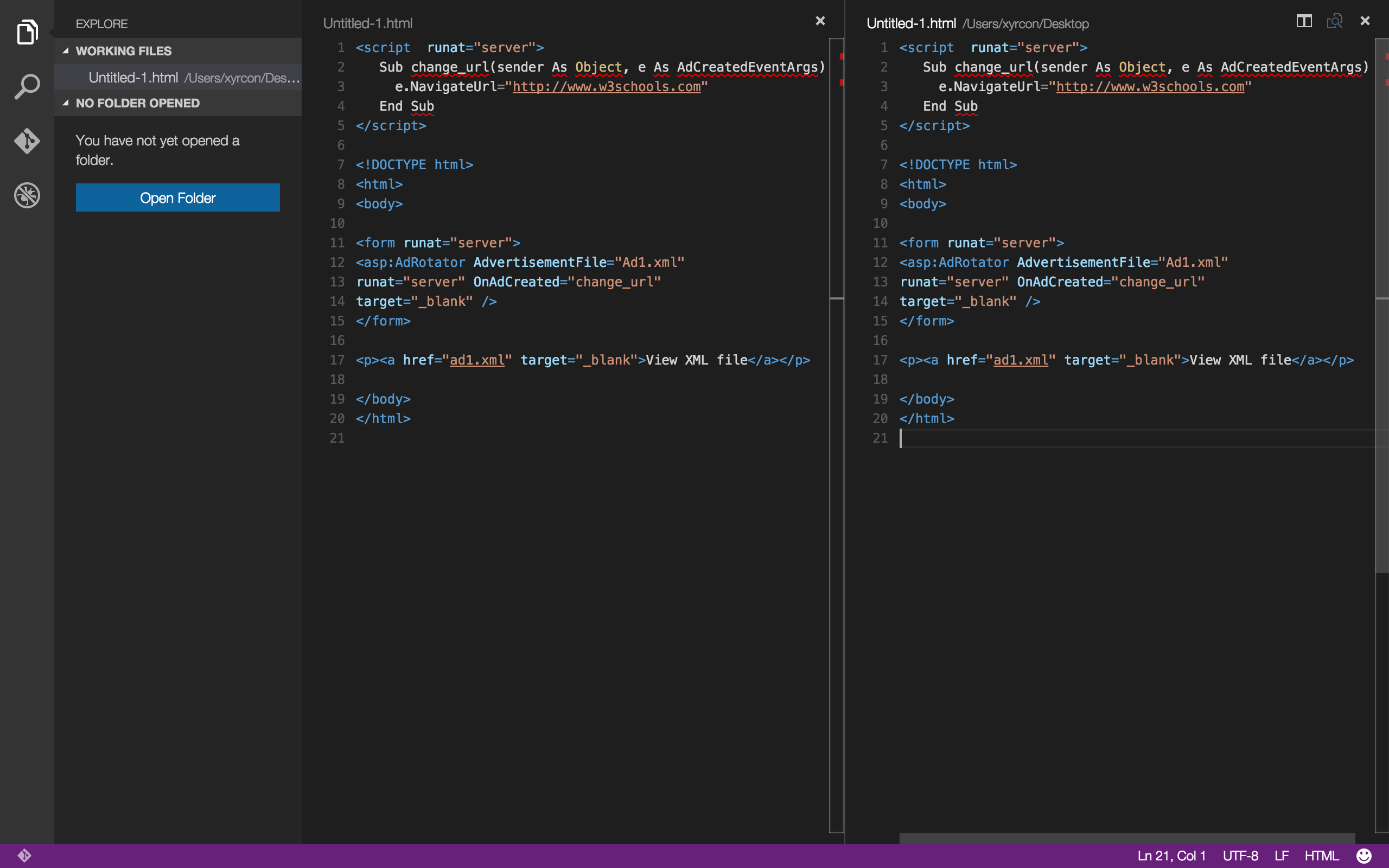Open the Debug view icon
Screen dimensions: 1389x868
(27, 195)
